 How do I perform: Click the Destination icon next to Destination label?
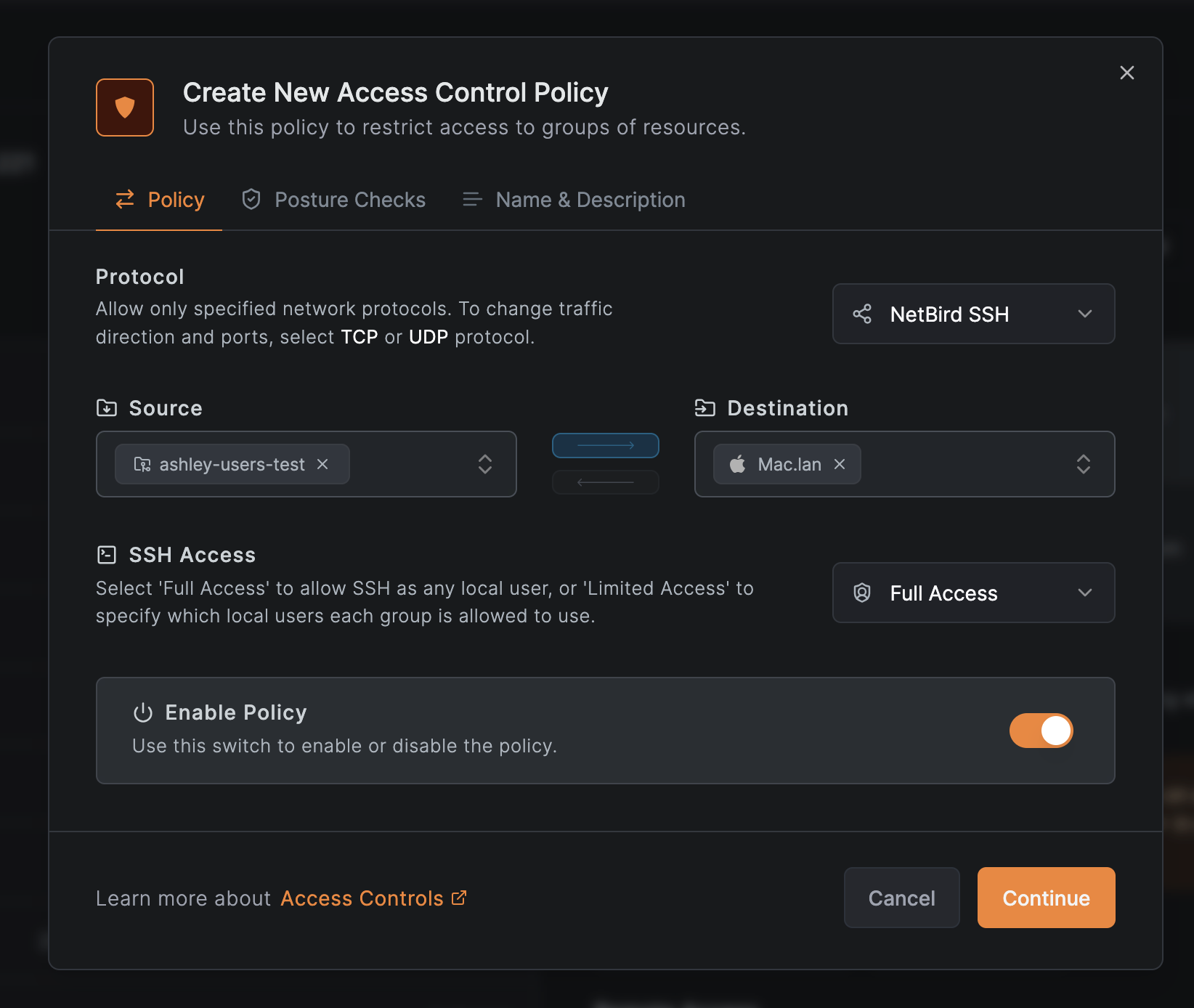pyautogui.click(x=704, y=407)
